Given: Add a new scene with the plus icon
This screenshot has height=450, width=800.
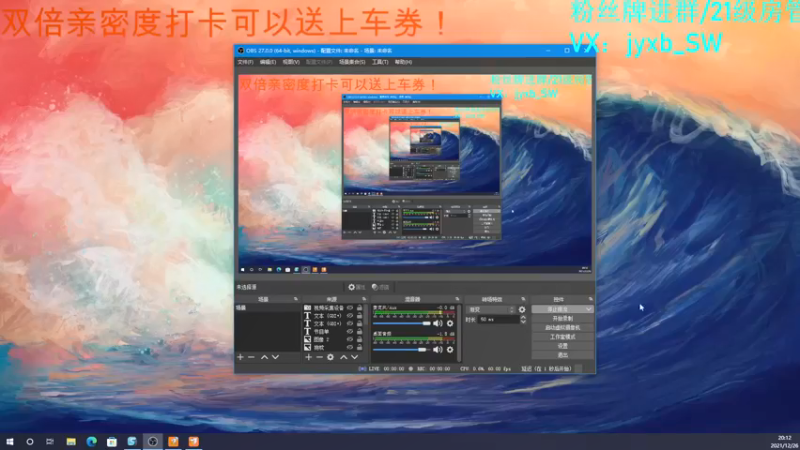Looking at the screenshot, I should pos(240,357).
